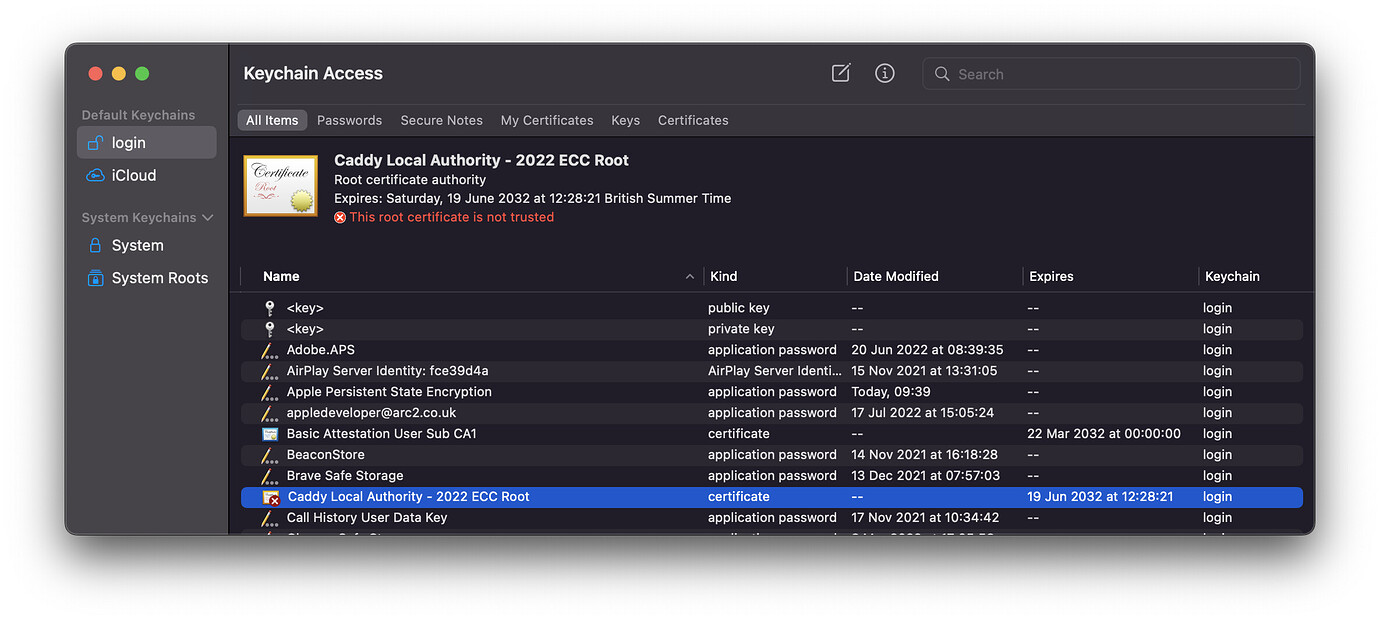Click the private key row icon
Image resolution: width=1380 pixels, height=620 pixels.
(269, 329)
